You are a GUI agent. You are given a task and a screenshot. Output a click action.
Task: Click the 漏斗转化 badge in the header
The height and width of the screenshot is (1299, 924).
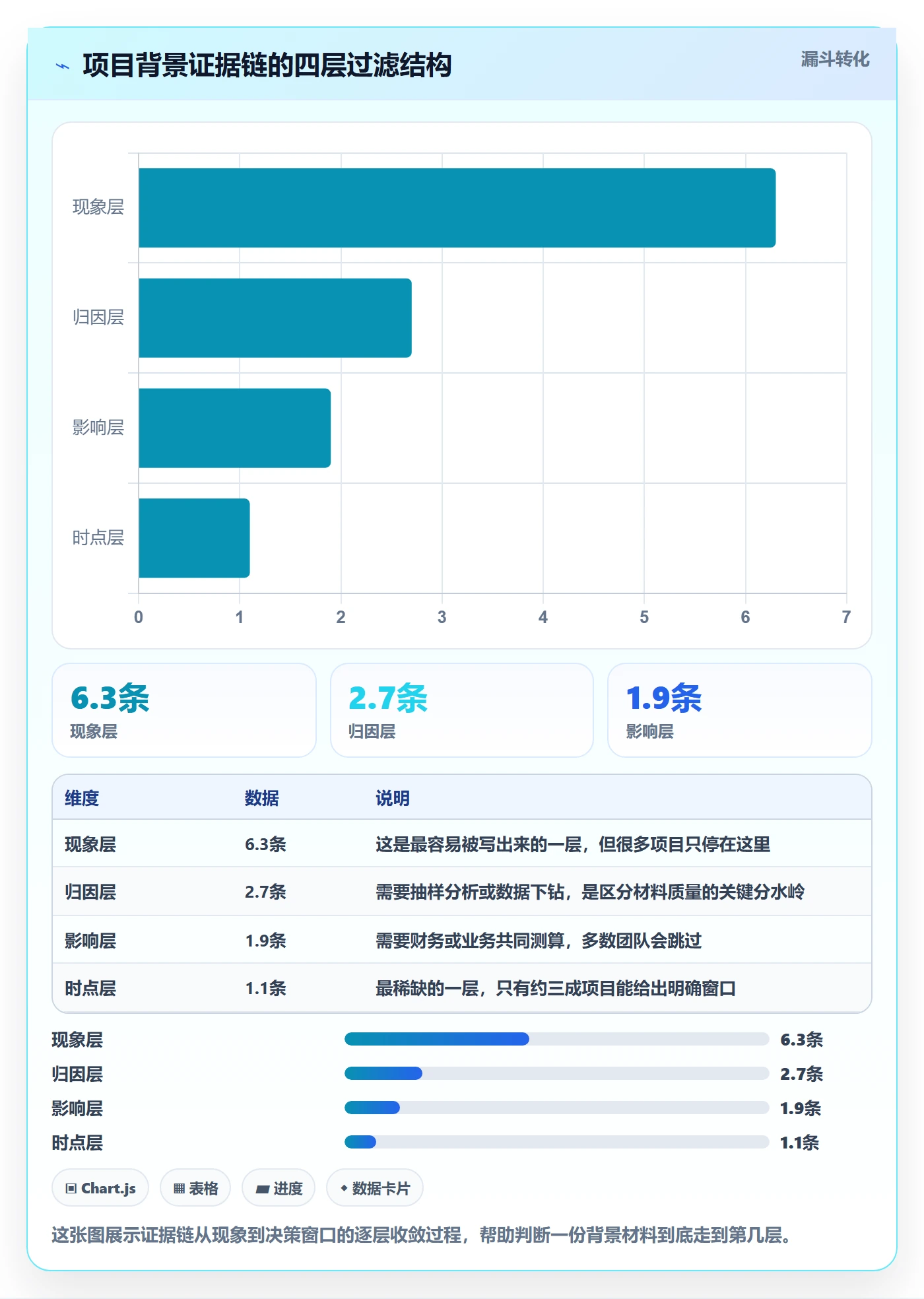[835, 59]
